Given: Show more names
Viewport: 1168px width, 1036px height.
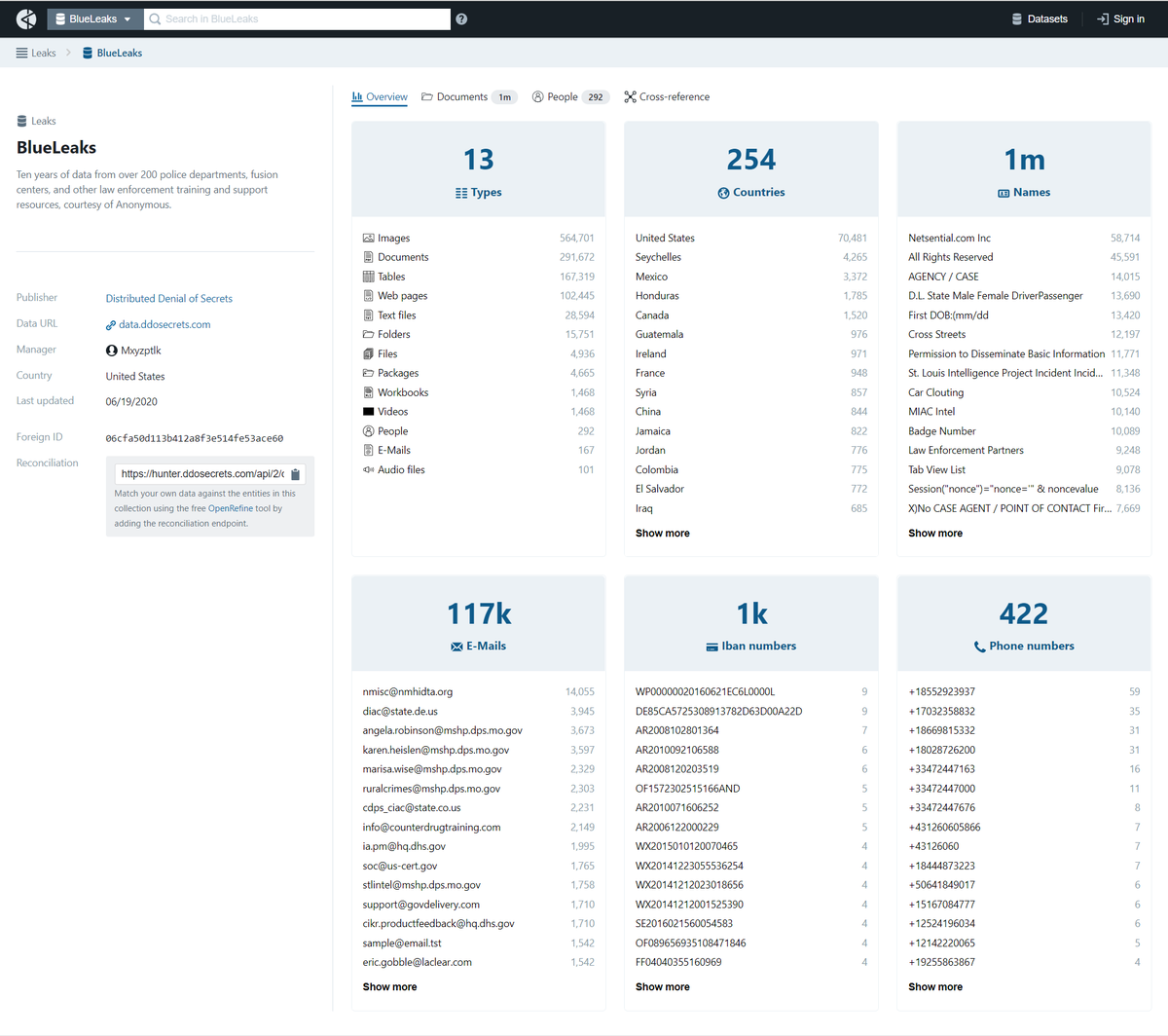Looking at the screenshot, I should (935, 533).
